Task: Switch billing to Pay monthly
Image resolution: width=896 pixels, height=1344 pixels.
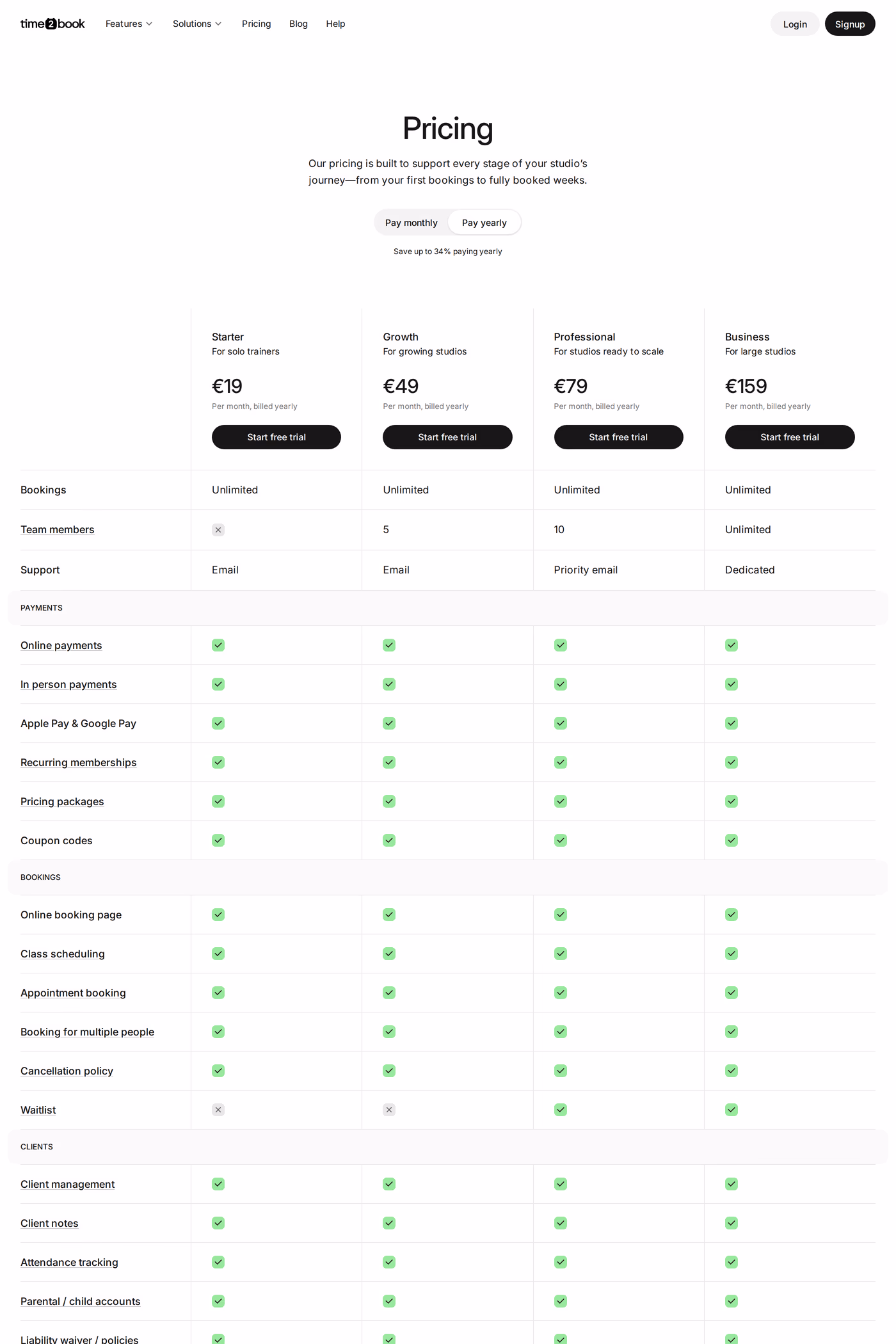Action: (x=412, y=223)
